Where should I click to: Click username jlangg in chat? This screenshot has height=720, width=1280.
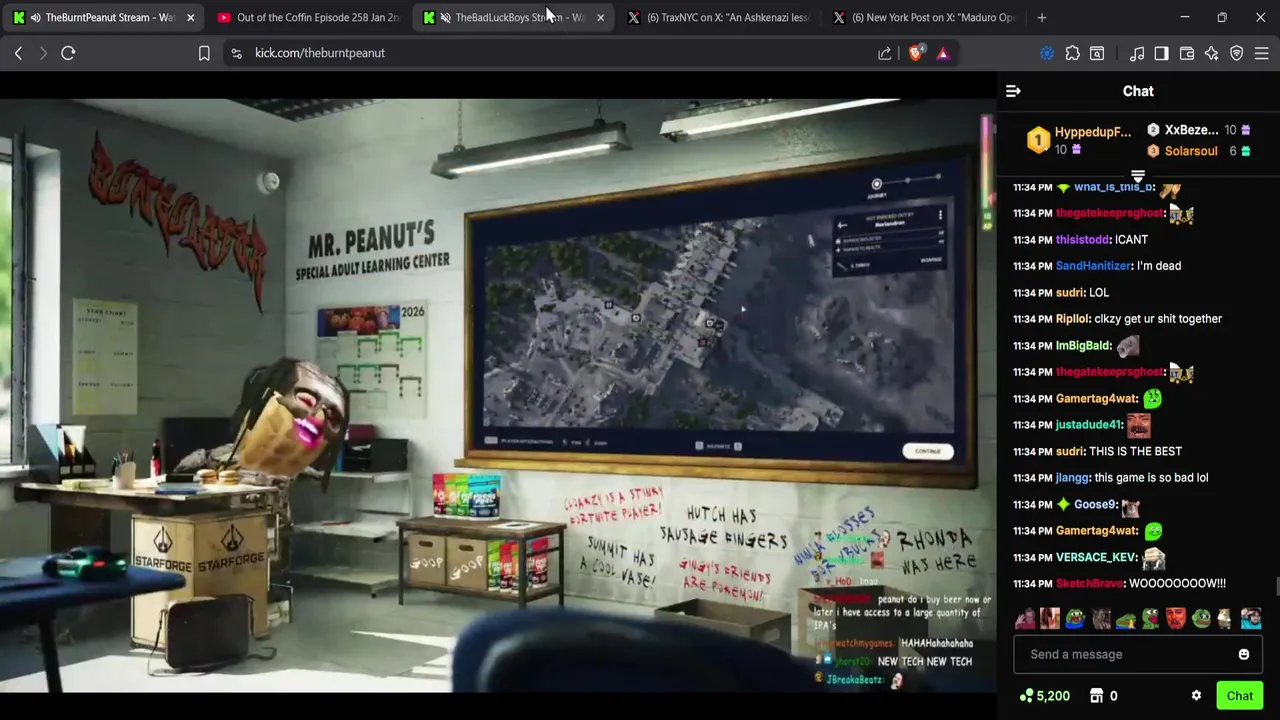(1072, 478)
